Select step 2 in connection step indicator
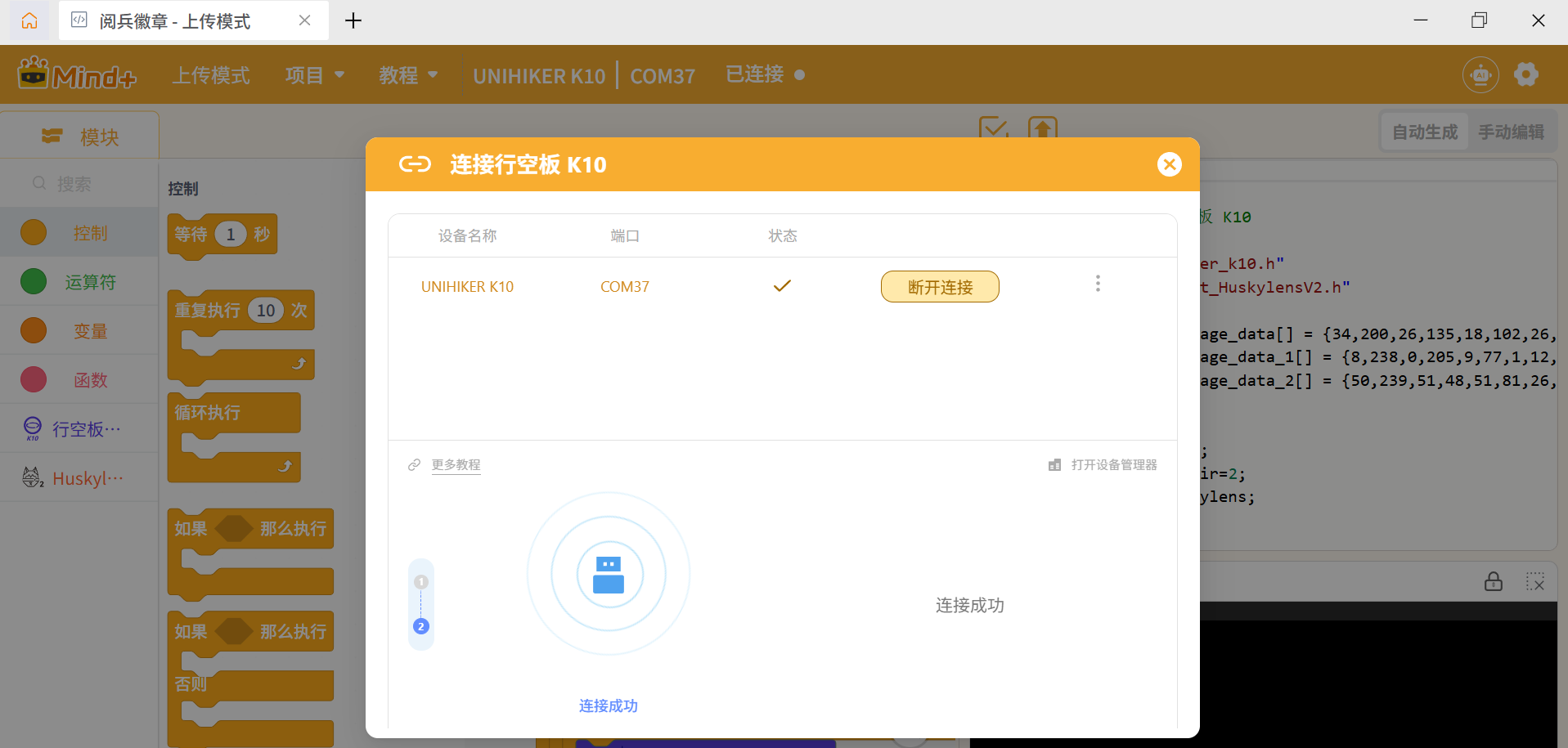 [x=421, y=626]
